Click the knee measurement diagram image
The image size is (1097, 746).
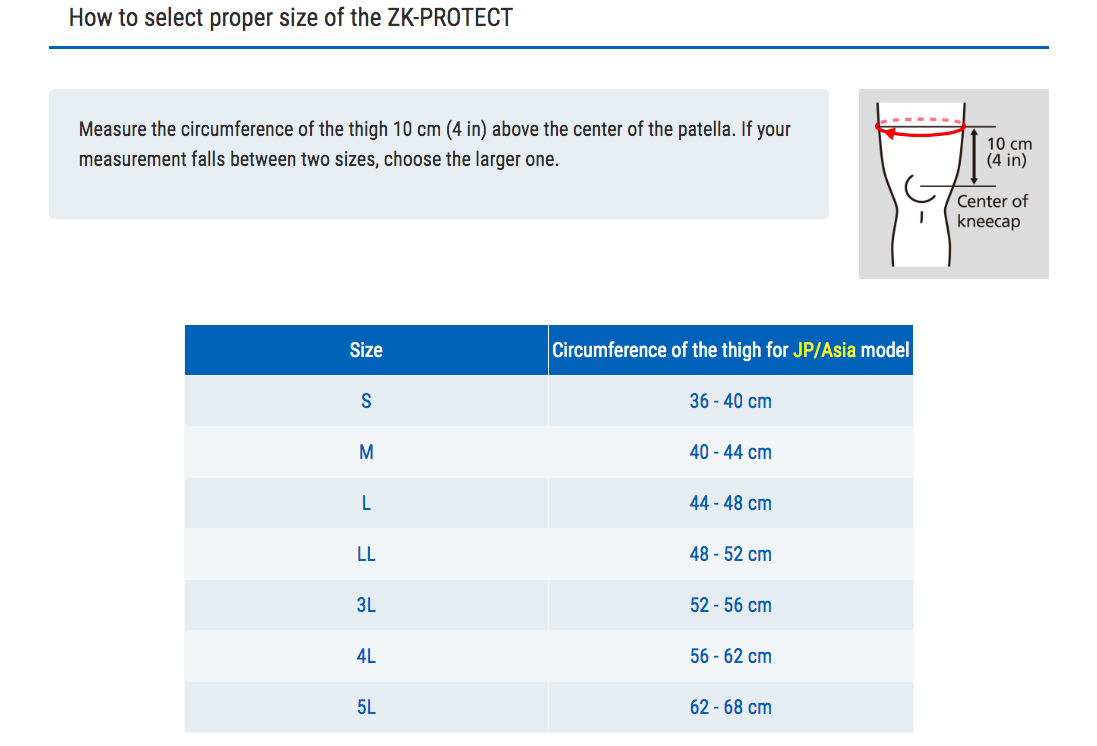954,183
